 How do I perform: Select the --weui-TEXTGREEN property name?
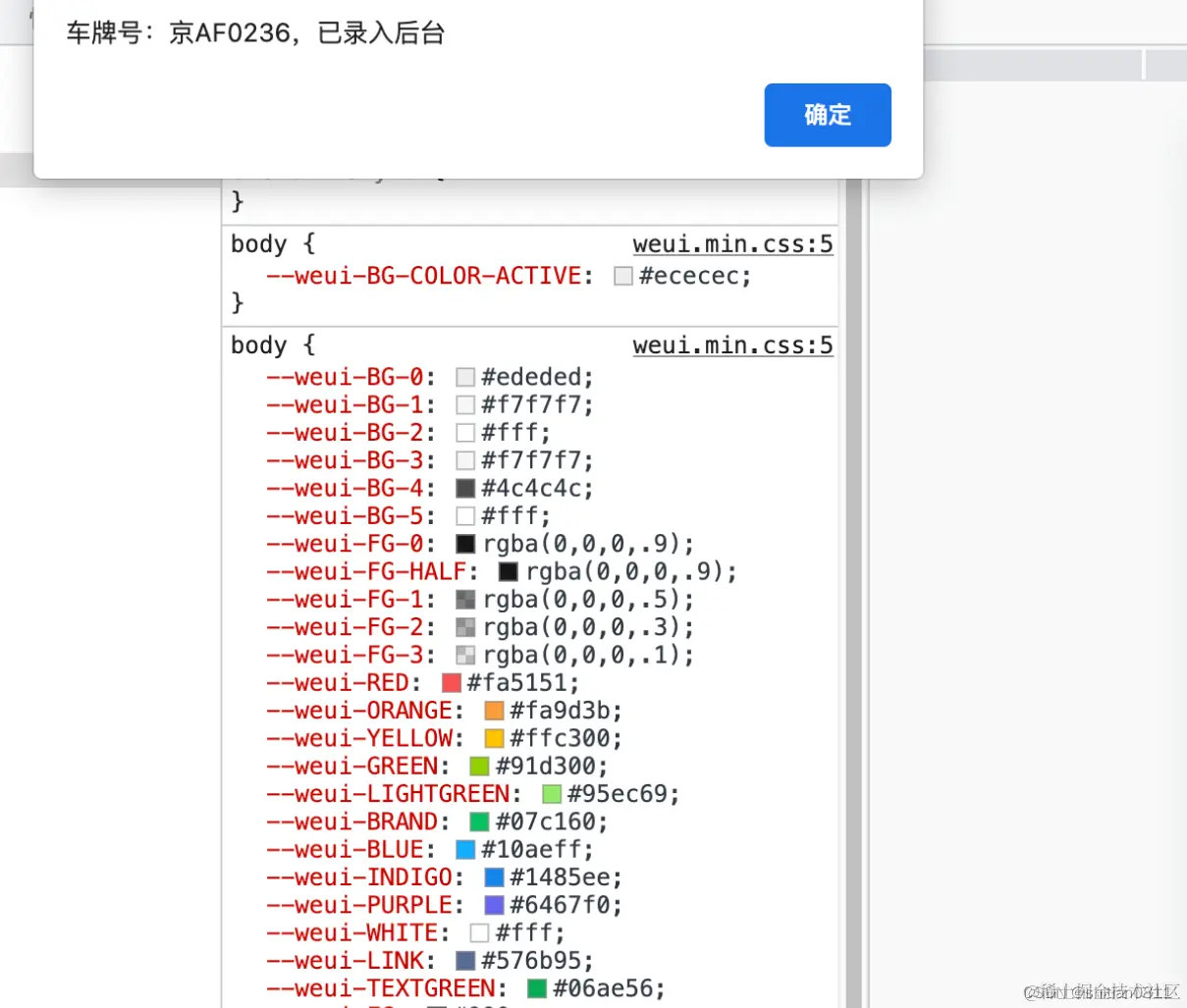(x=381, y=988)
